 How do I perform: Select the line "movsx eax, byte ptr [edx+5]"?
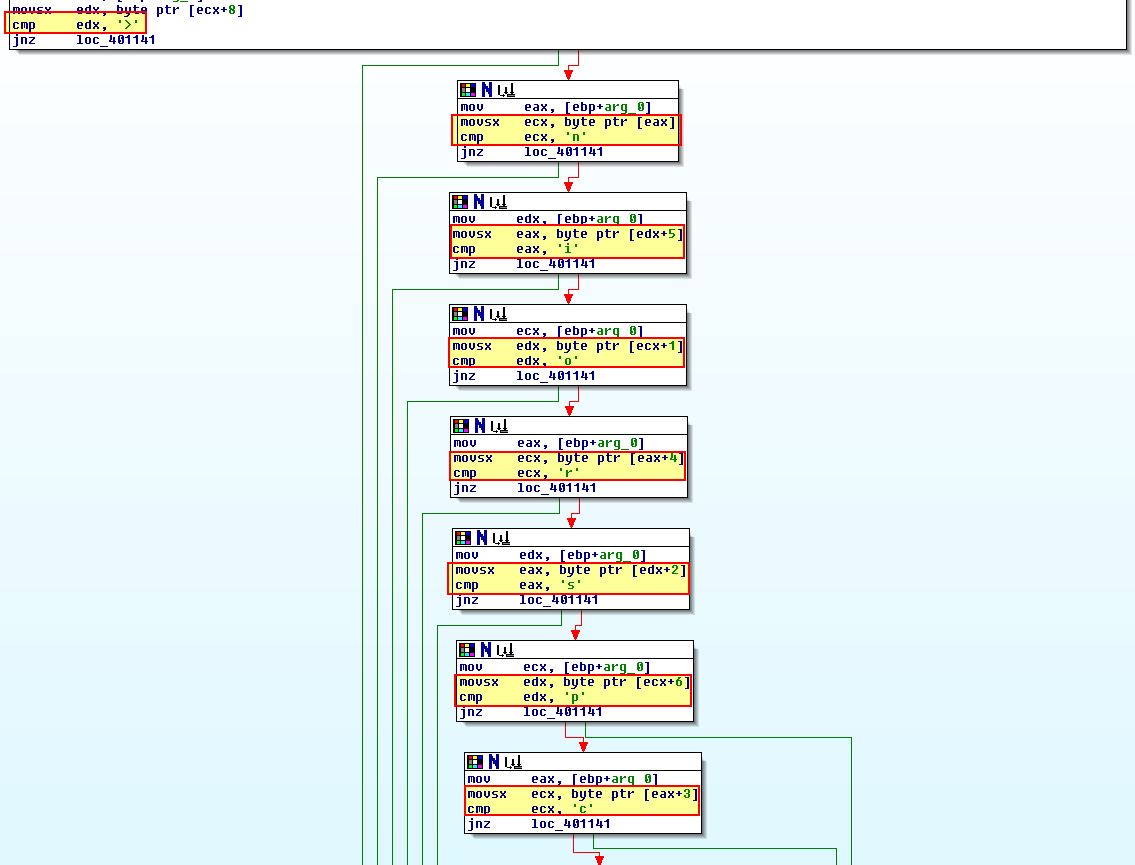(568, 235)
